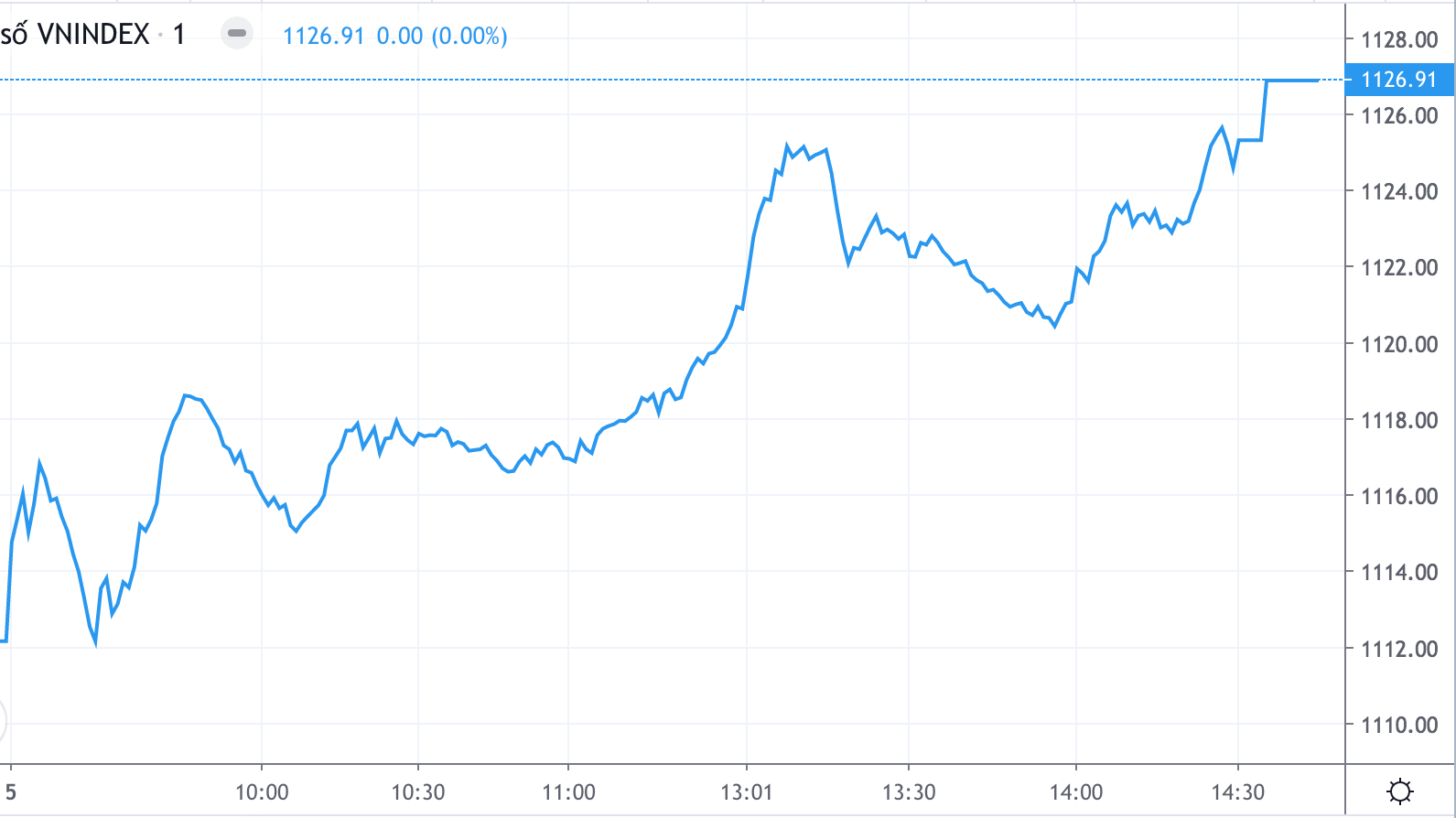
Task: Click the 1116.00 price scale label
Action: pos(1399,496)
